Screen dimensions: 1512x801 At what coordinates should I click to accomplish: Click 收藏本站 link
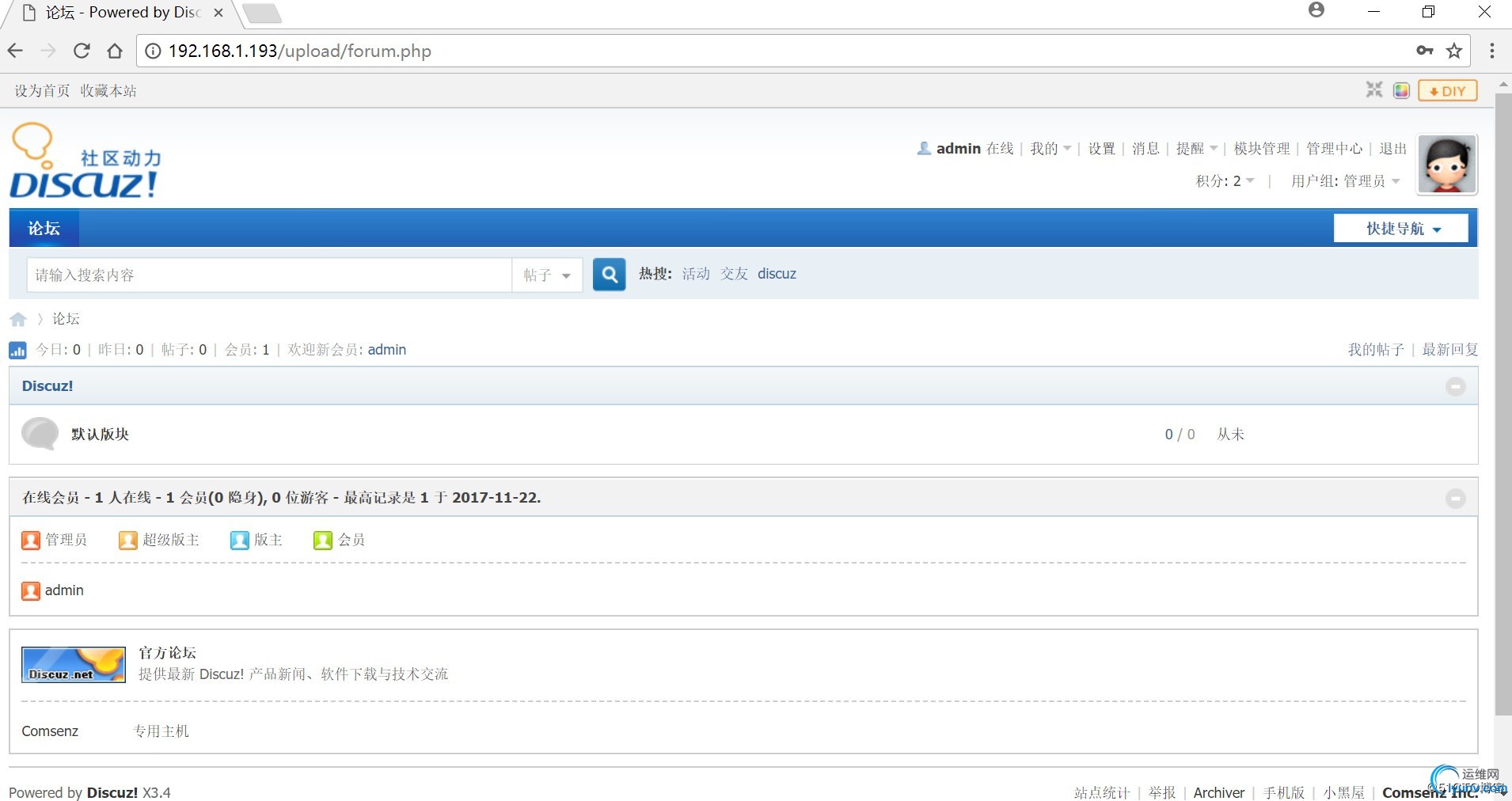[x=108, y=90]
